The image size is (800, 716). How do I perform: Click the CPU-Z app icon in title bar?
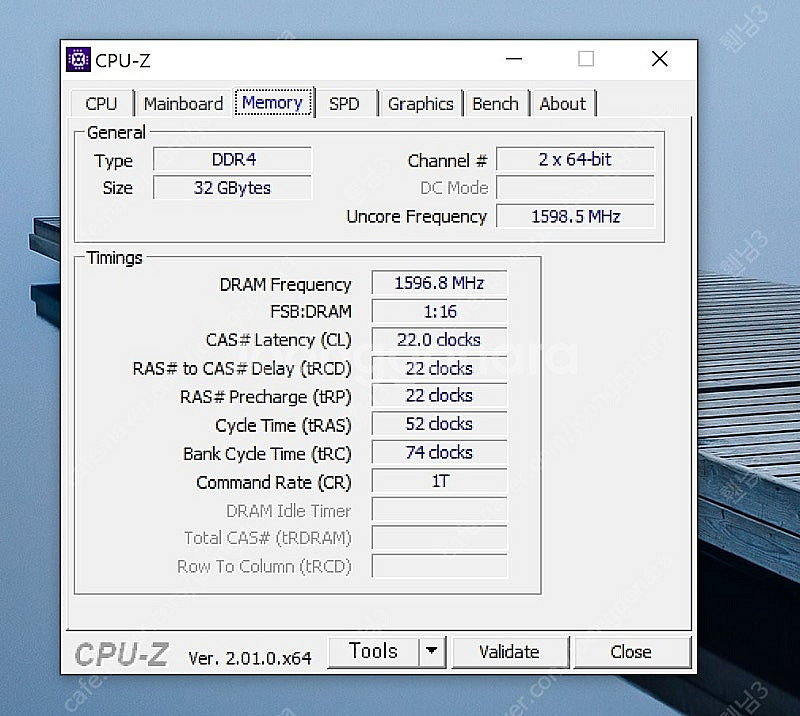78,60
